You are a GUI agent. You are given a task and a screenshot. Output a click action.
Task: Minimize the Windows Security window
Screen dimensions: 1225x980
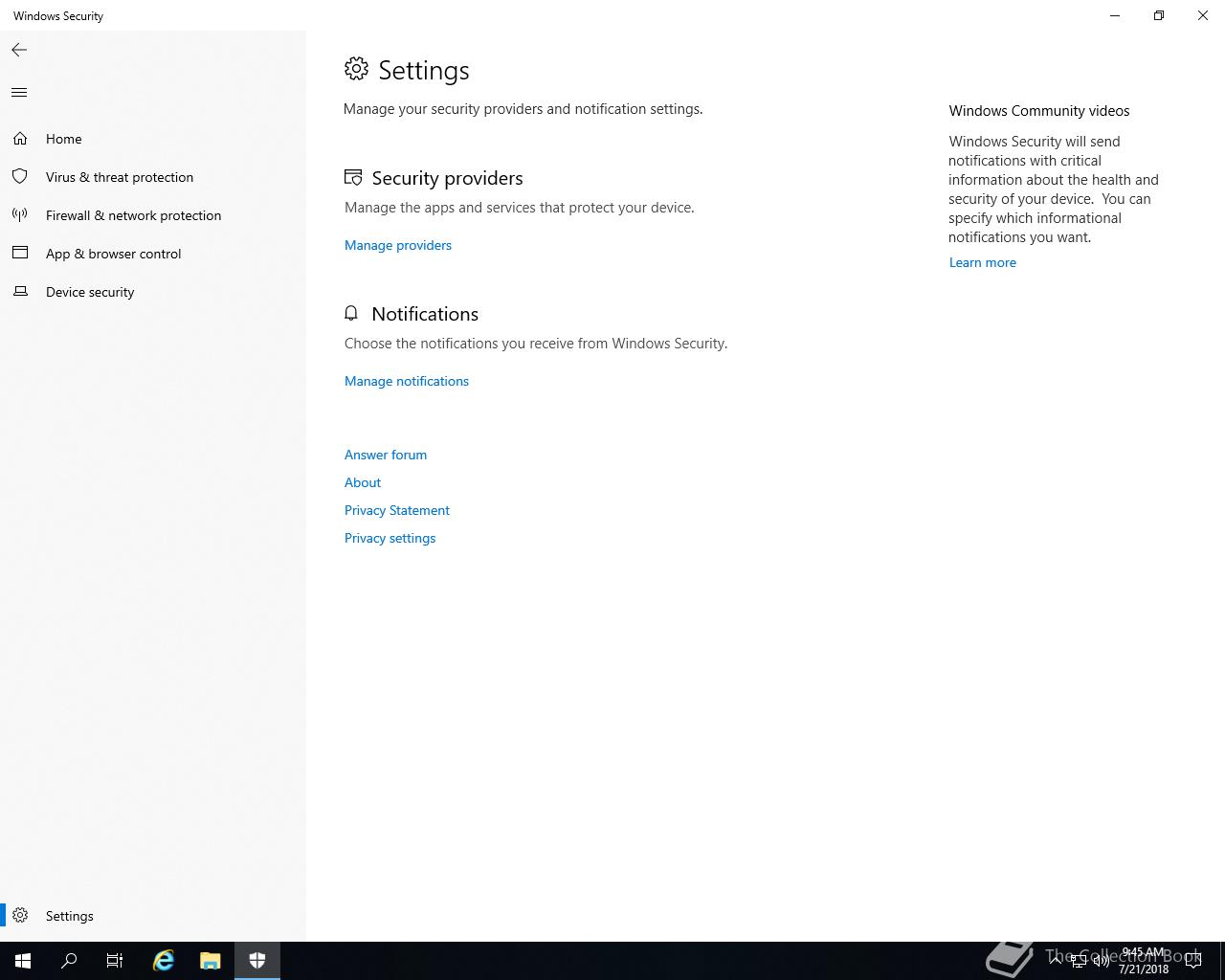pyautogui.click(x=1115, y=15)
